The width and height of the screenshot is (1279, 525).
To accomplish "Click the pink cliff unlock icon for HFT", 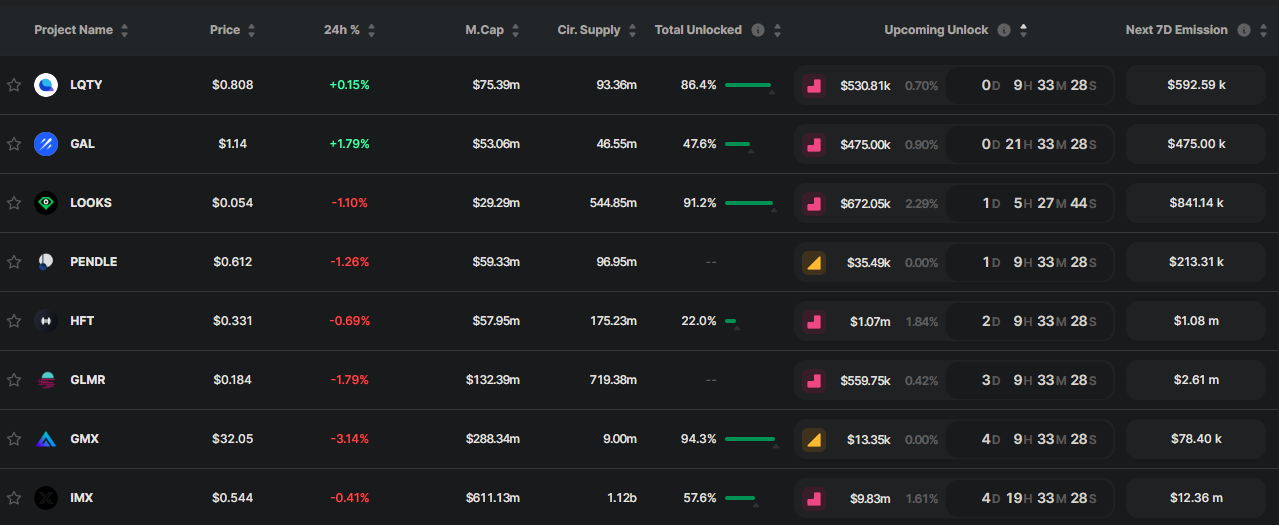I will tap(814, 321).
